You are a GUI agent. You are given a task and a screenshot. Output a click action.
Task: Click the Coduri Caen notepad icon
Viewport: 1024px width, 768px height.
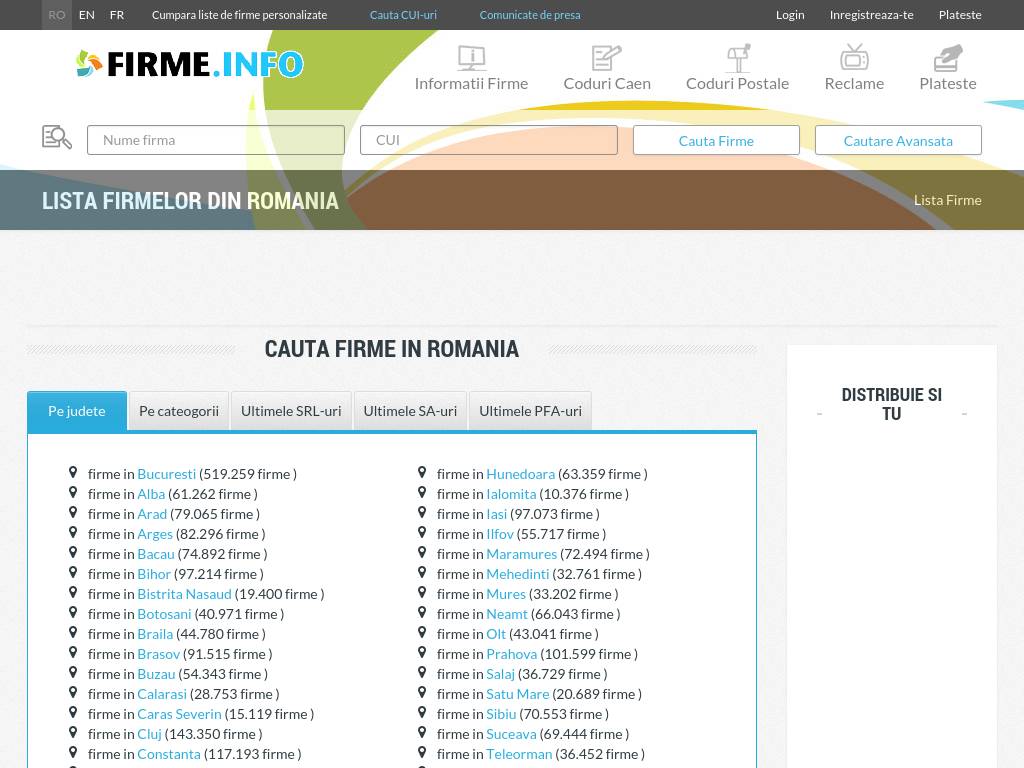(606, 58)
